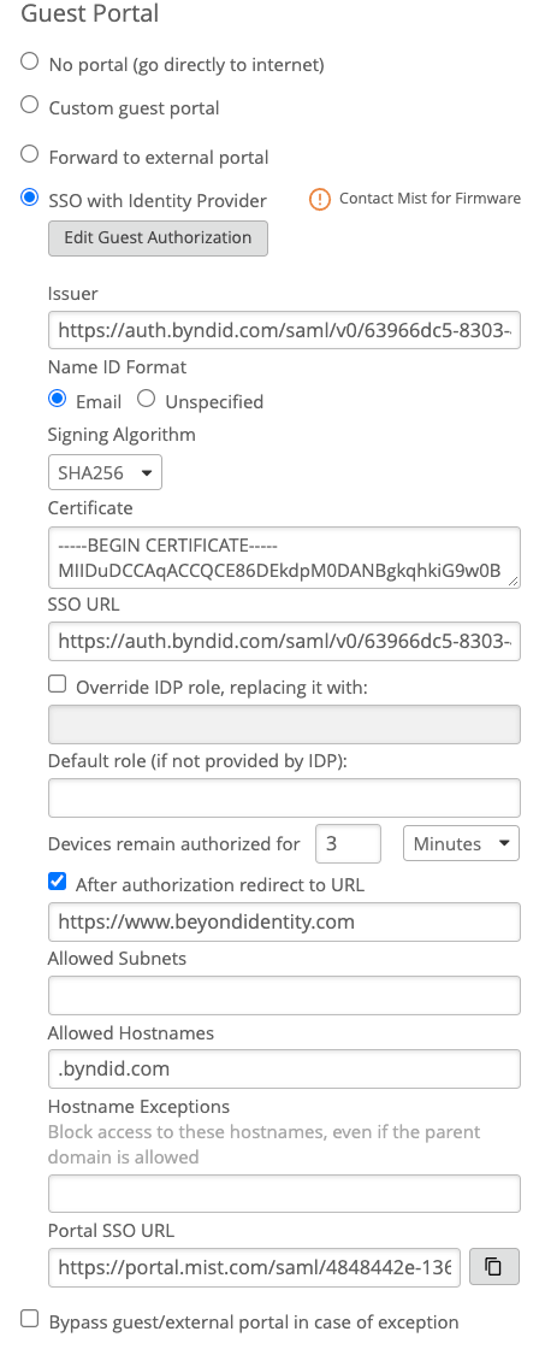546x1350 pixels.
Task: Click the Default role input field
Action: tap(284, 798)
